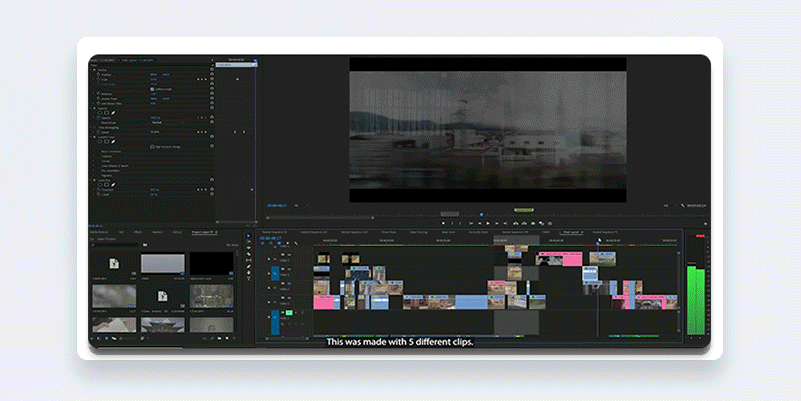Open the Media Browser tab
801x401 pixels.
(x=99, y=232)
